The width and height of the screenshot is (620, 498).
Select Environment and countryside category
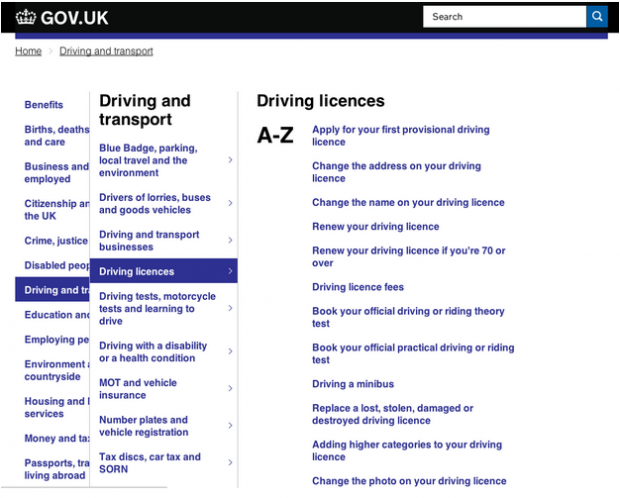pyautogui.click(x=57, y=370)
